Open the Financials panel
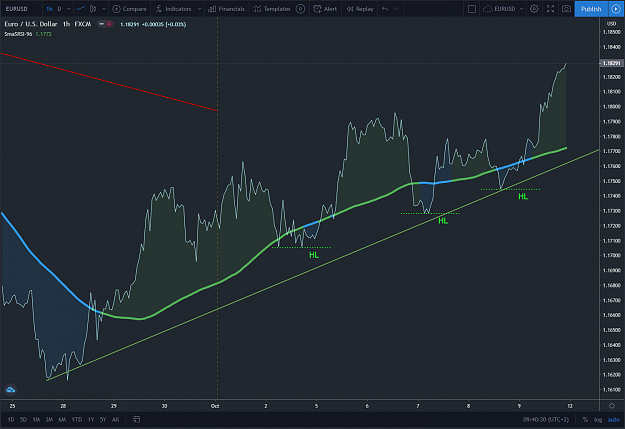The width and height of the screenshot is (625, 429). coord(226,8)
